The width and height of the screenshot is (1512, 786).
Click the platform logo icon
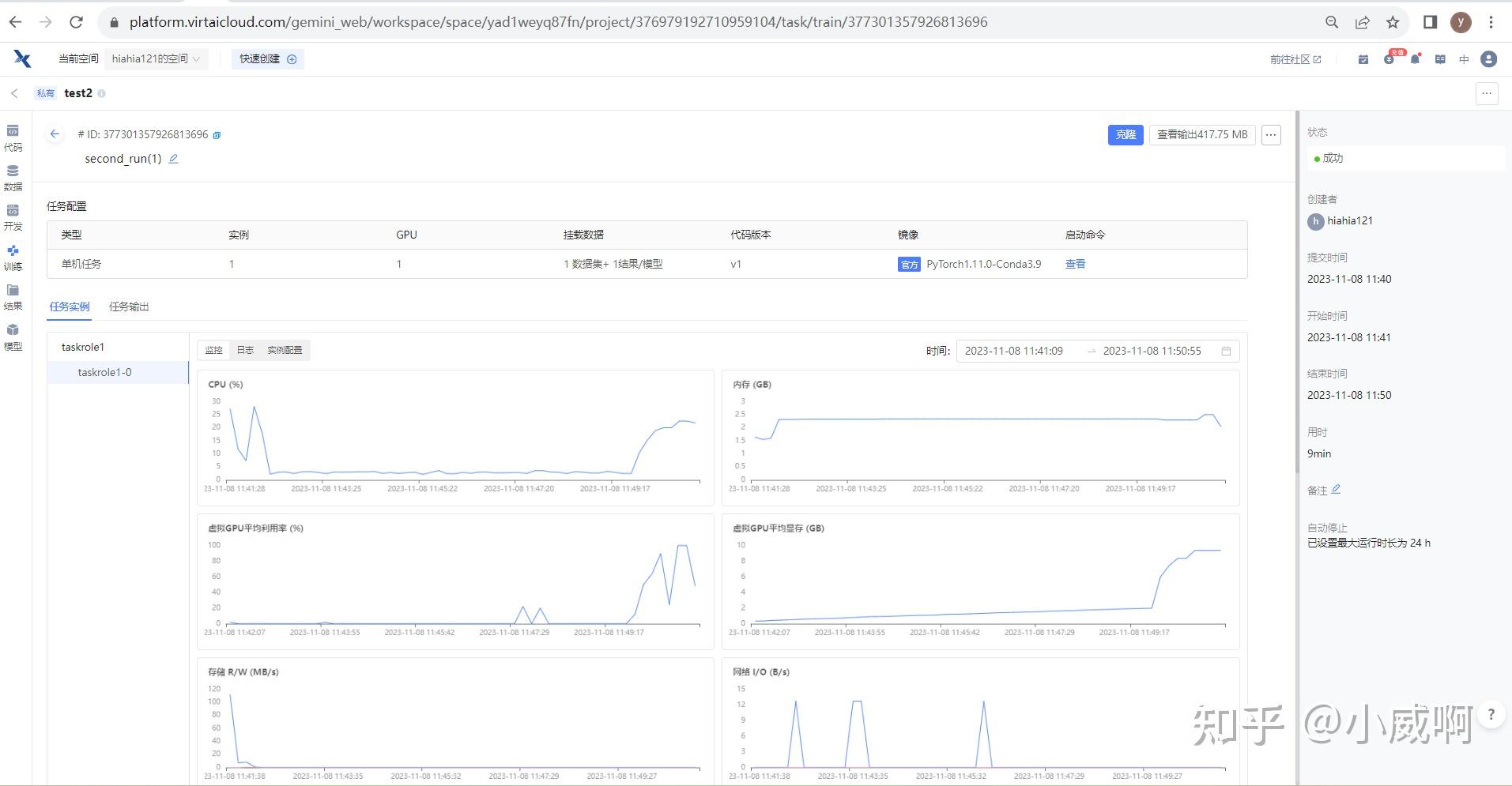coord(22,58)
